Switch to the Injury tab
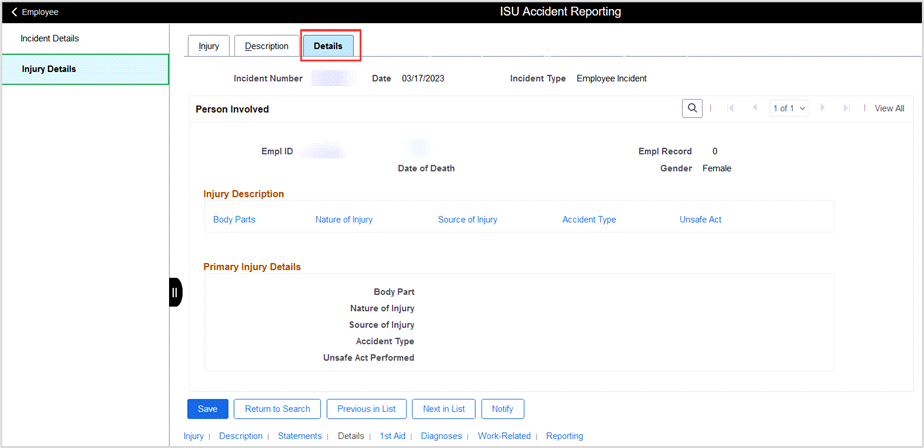Viewport: 924px width, 448px height. [x=209, y=46]
